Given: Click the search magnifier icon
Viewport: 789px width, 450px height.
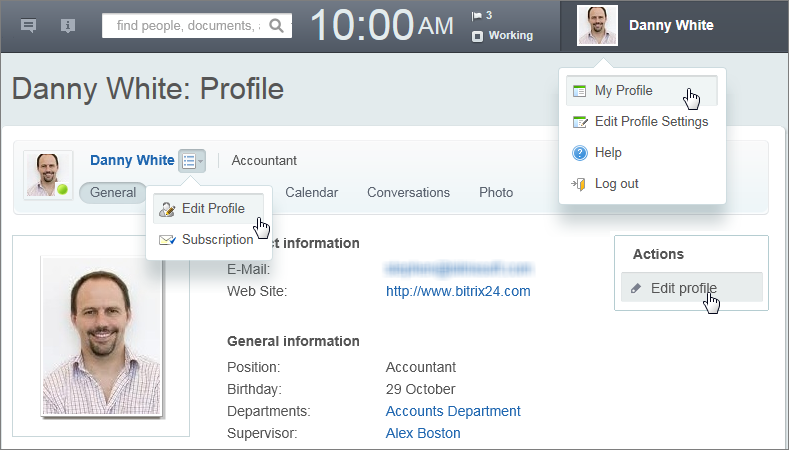Looking at the screenshot, I should pos(277,26).
